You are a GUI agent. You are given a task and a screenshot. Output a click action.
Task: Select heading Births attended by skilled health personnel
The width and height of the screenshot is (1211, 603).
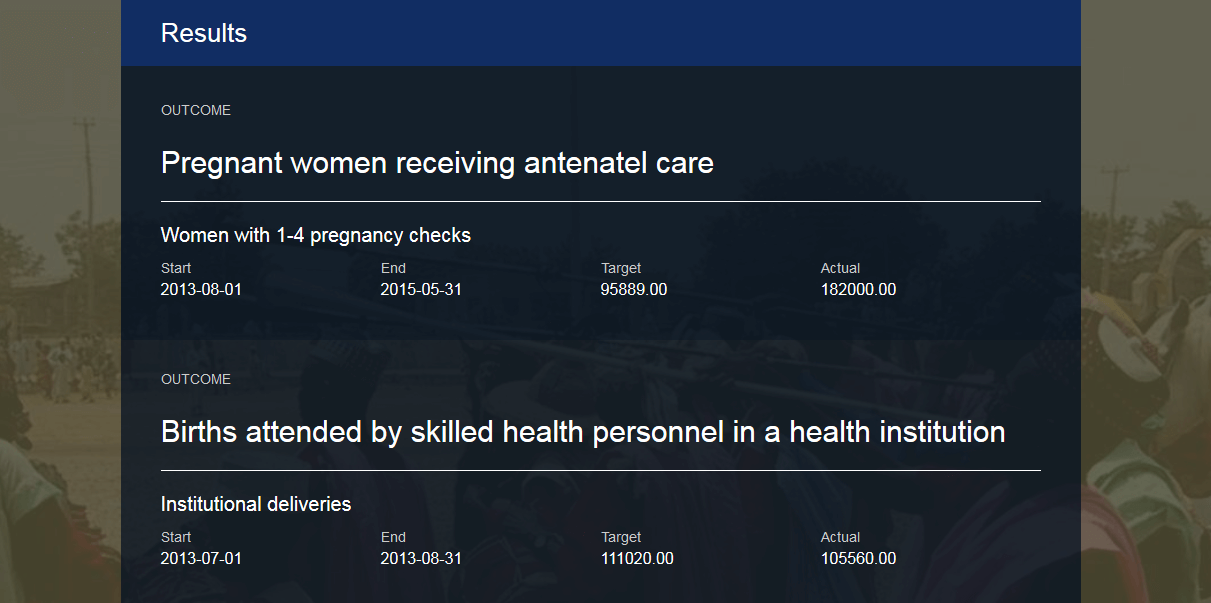pos(583,432)
